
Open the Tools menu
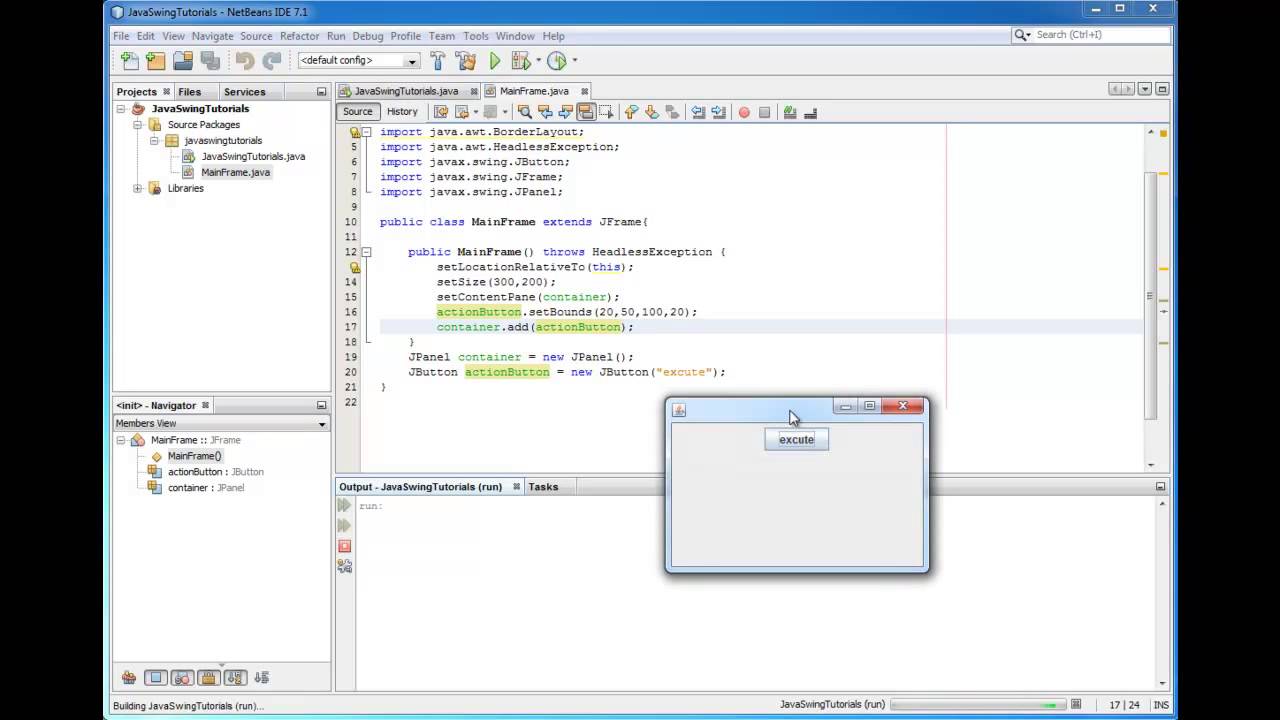[476, 36]
